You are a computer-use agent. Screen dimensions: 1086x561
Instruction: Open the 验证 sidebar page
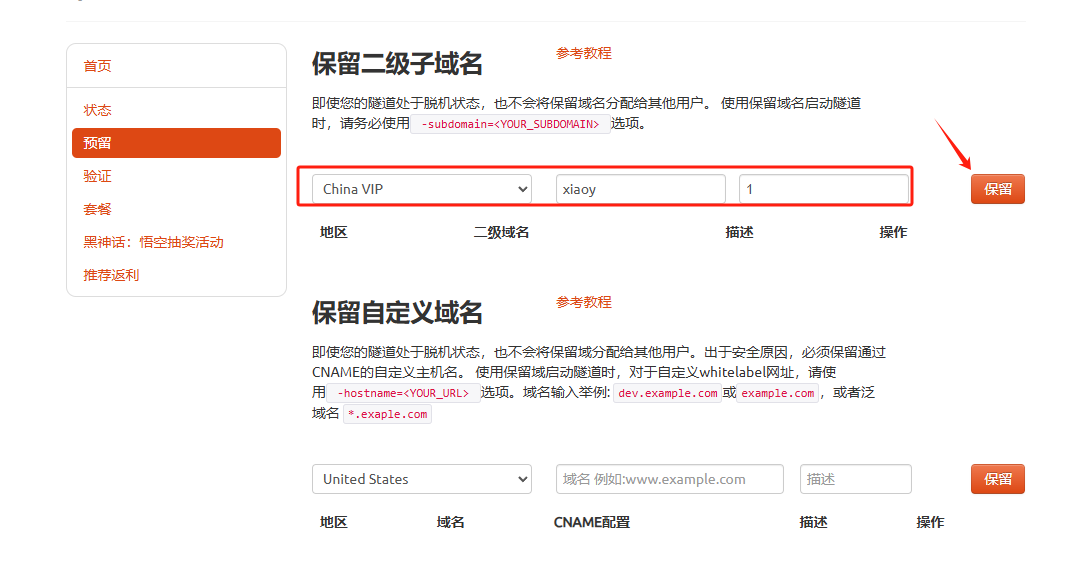pos(97,176)
